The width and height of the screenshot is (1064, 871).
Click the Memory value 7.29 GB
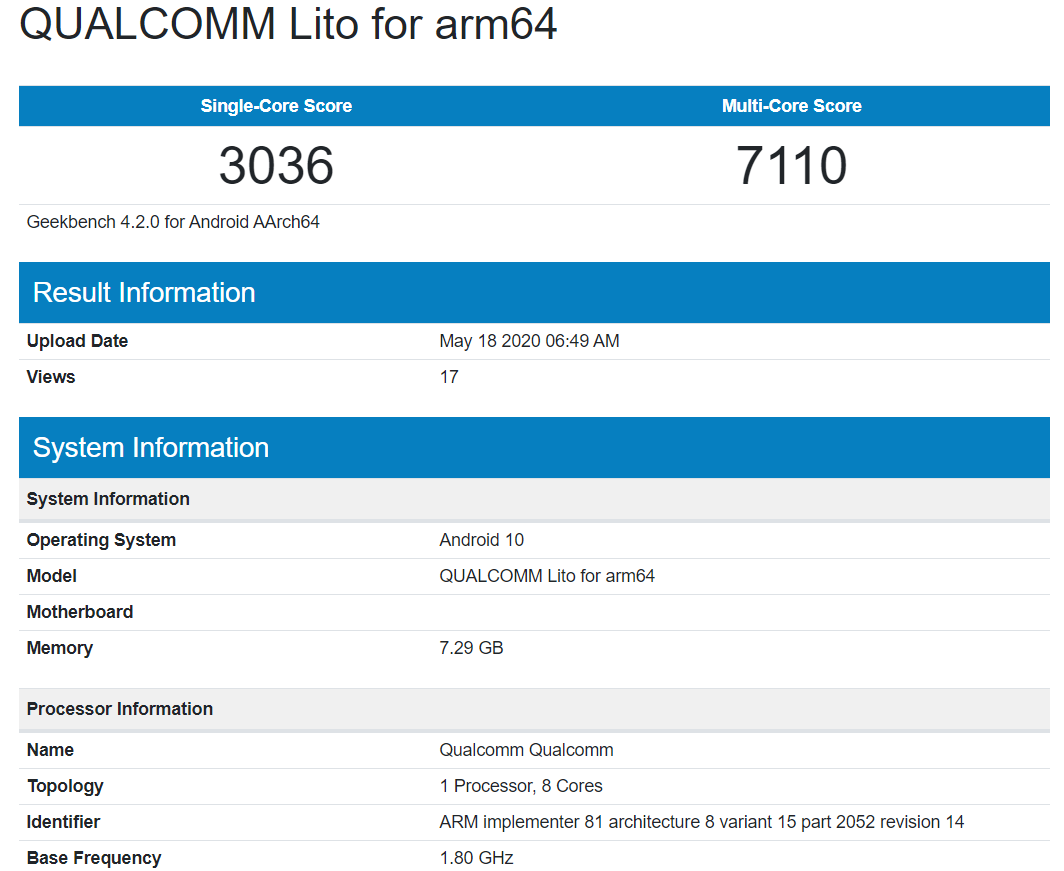(x=471, y=647)
